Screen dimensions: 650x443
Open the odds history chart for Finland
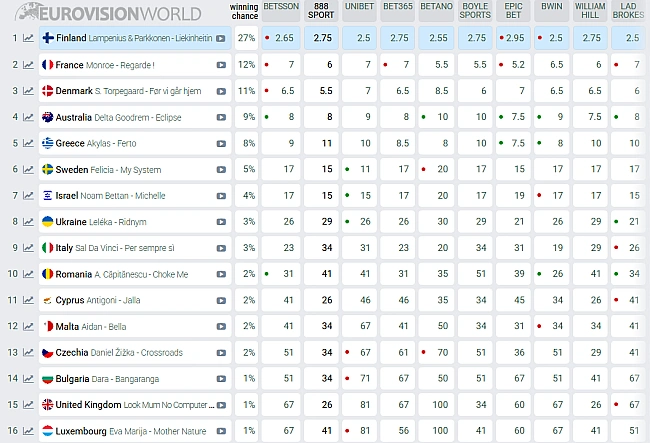28,38
